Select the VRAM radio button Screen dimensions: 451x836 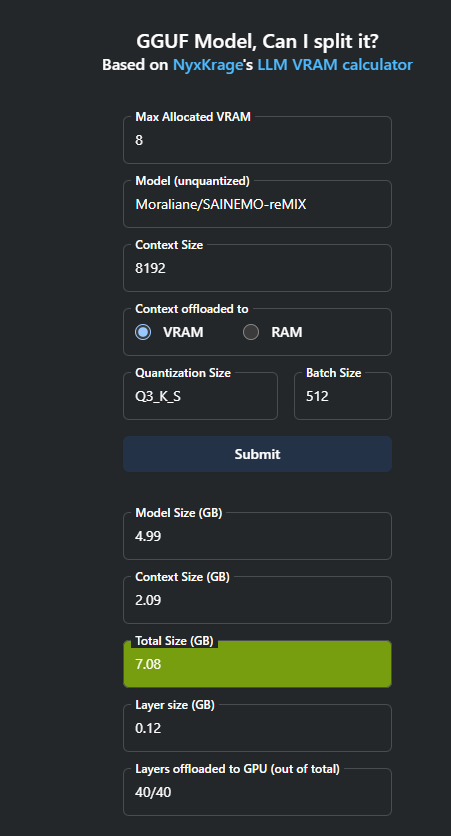coord(143,332)
